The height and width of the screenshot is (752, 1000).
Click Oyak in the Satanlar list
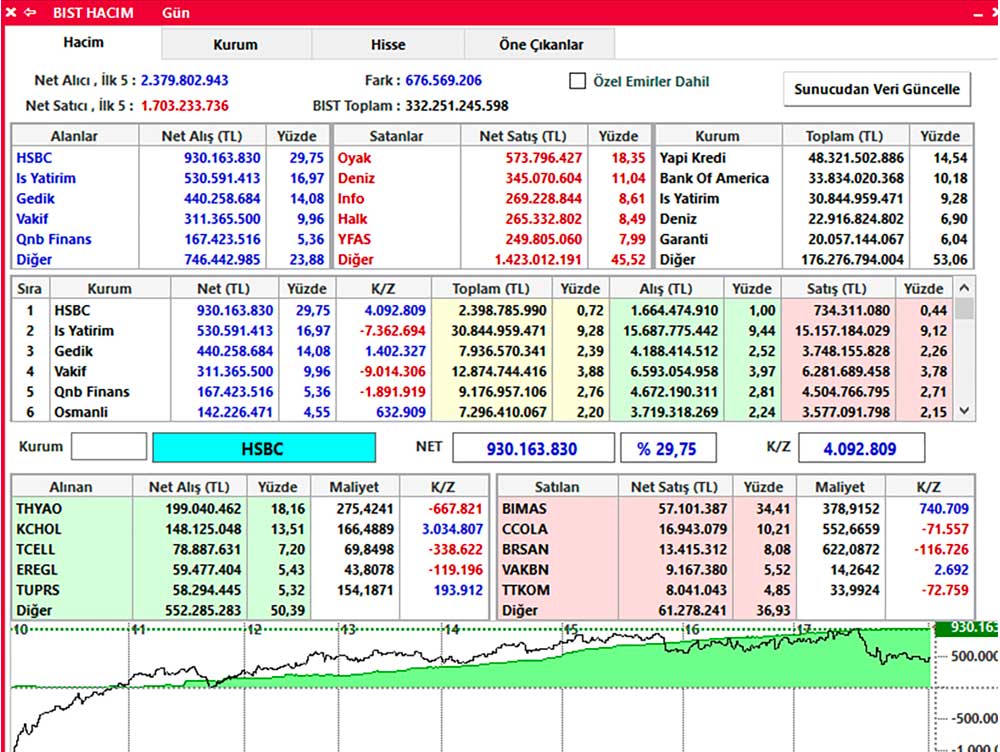pyautogui.click(x=354, y=158)
